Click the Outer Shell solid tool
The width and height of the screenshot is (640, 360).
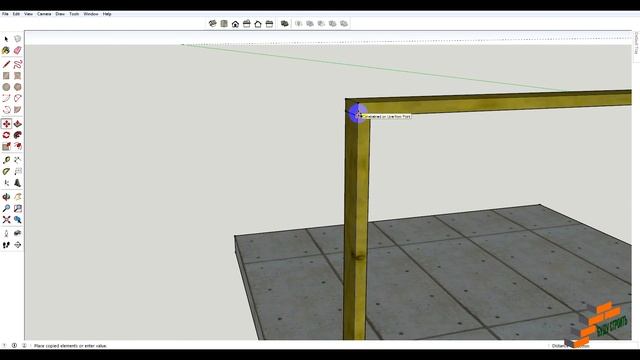pyautogui.click(x=284, y=24)
